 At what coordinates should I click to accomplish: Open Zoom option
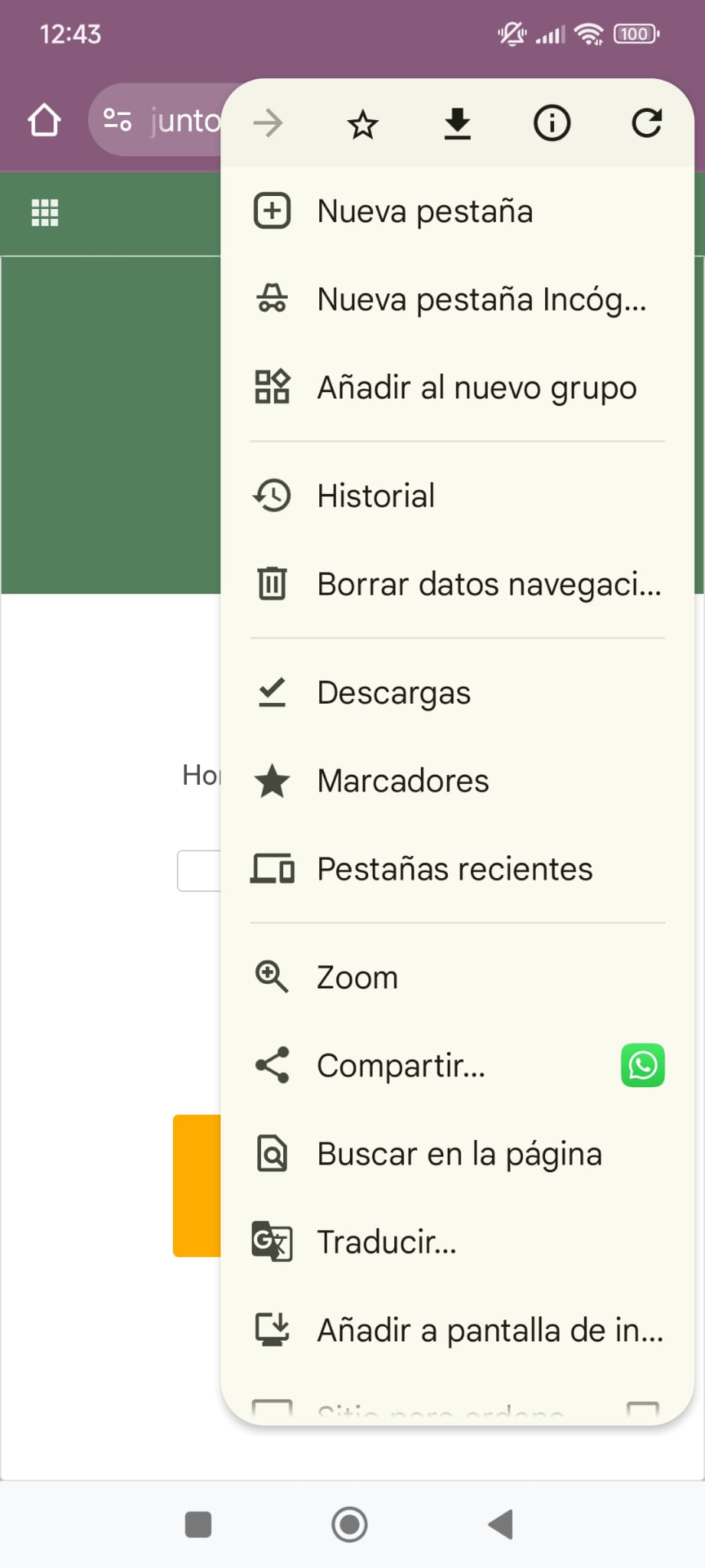point(357,978)
